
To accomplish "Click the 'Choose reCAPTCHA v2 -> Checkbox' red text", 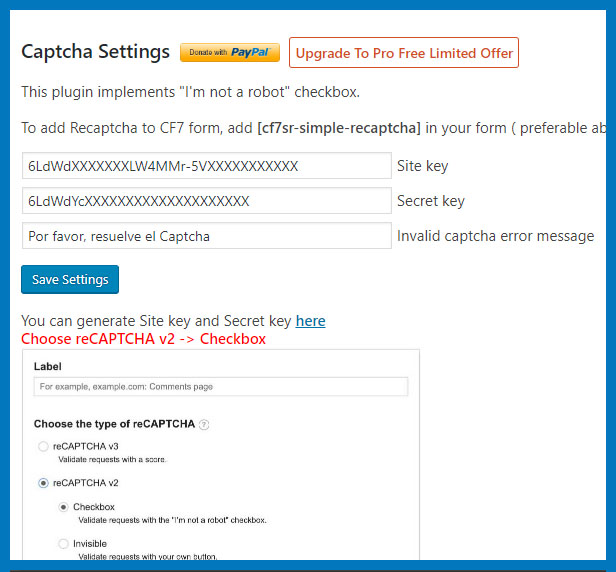I will [143, 339].
